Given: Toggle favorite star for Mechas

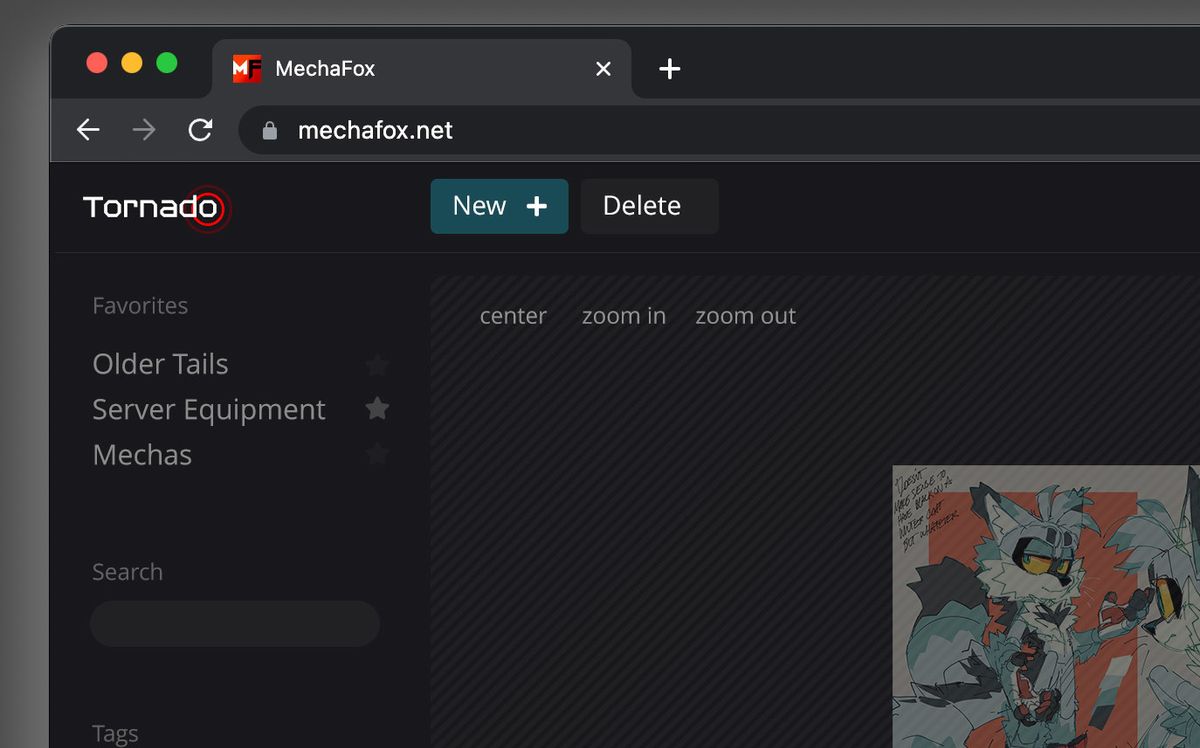Looking at the screenshot, I should coord(377,454).
